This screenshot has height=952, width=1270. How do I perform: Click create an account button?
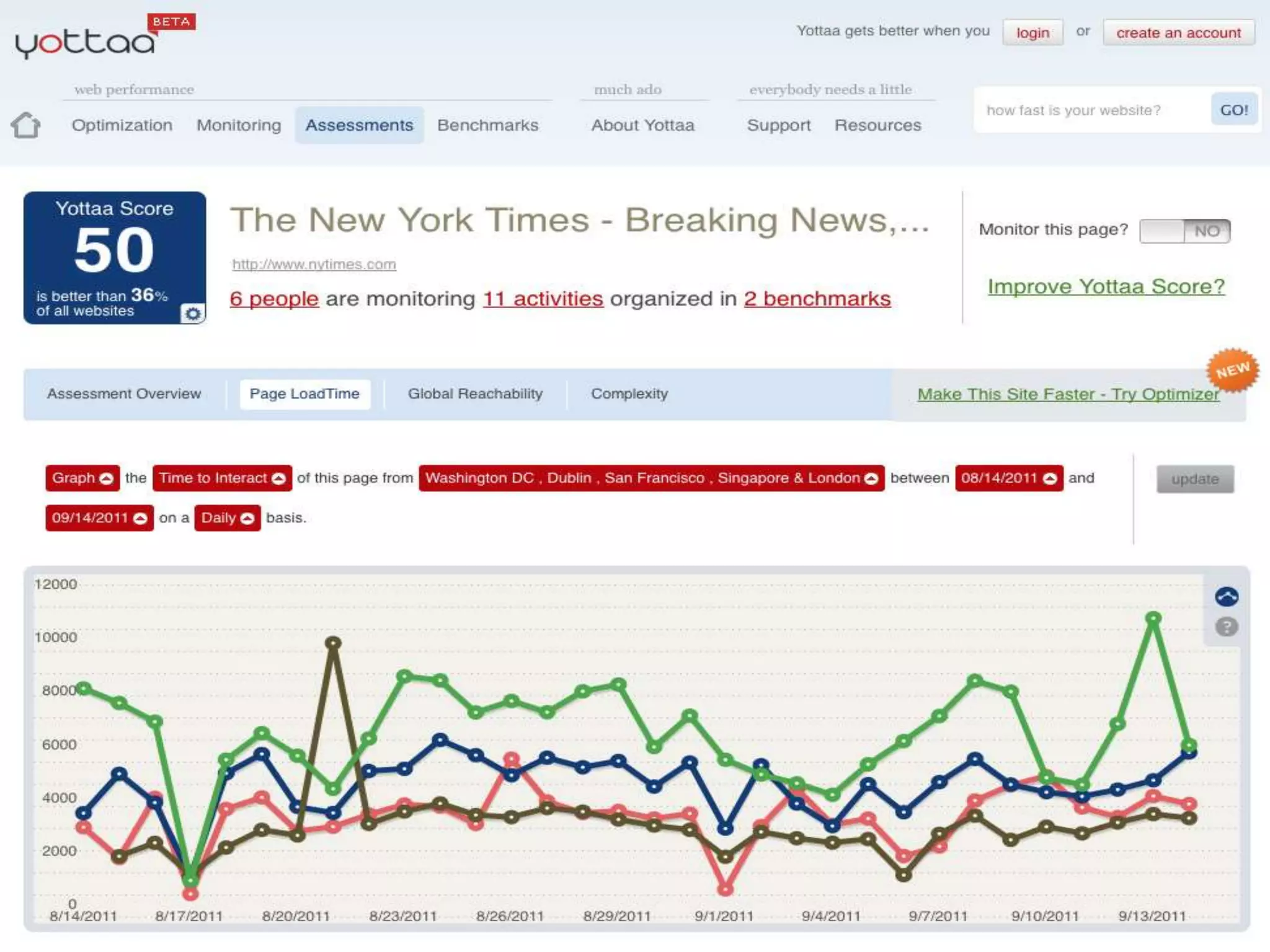click(1179, 33)
